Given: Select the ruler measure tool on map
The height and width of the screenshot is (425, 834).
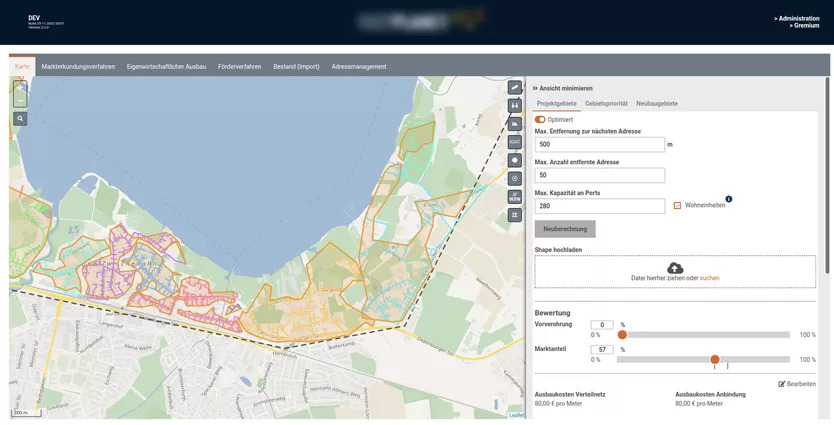Looking at the screenshot, I should pyautogui.click(x=515, y=88).
